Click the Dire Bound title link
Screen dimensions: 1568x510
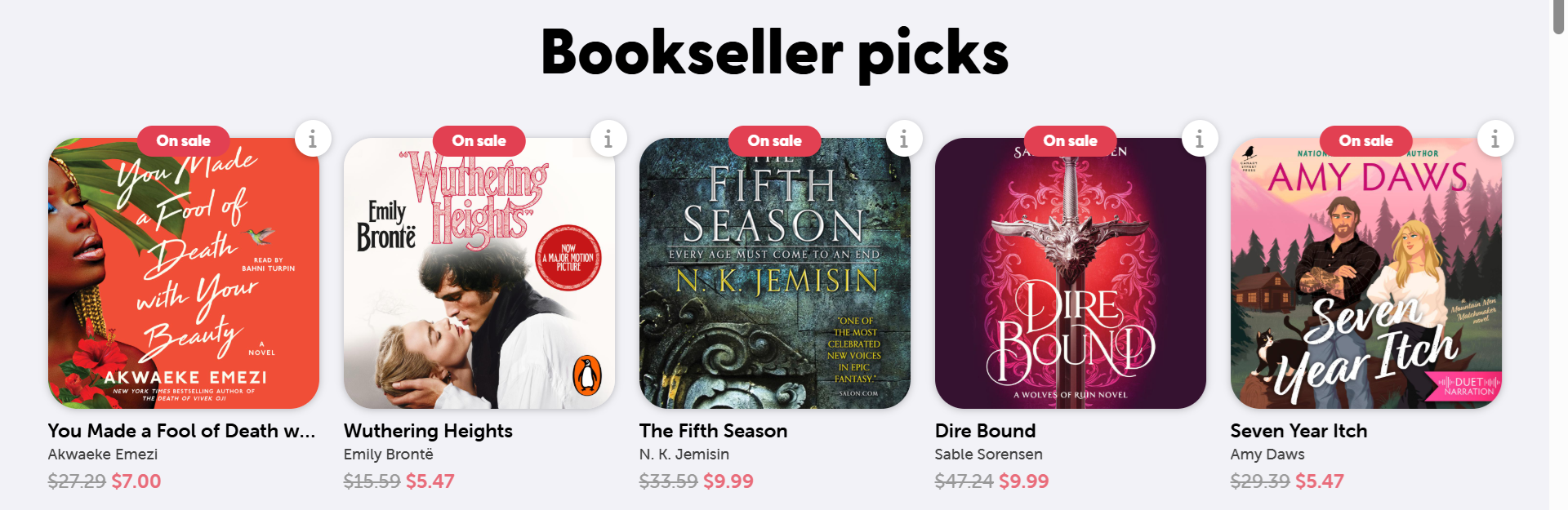click(x=985, y=431)
